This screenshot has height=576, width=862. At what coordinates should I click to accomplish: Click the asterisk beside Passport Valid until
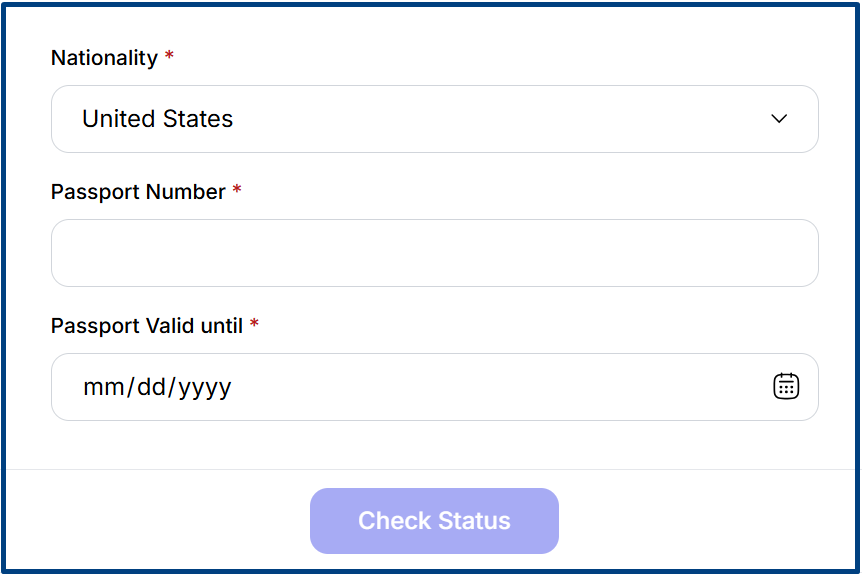pyautogui.click(x=254, y=325)
